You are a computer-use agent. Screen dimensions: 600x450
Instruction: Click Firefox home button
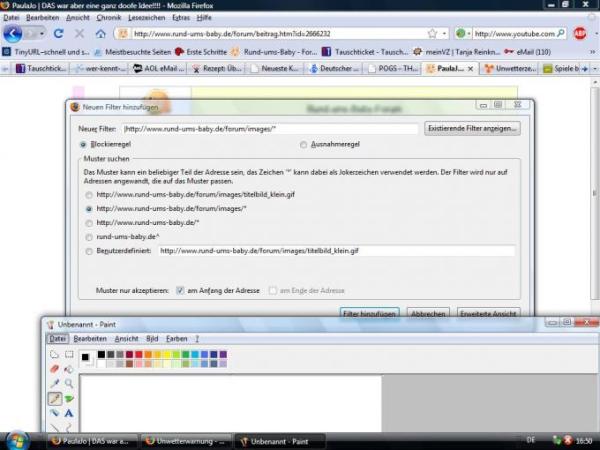click(x=100, y=33)
